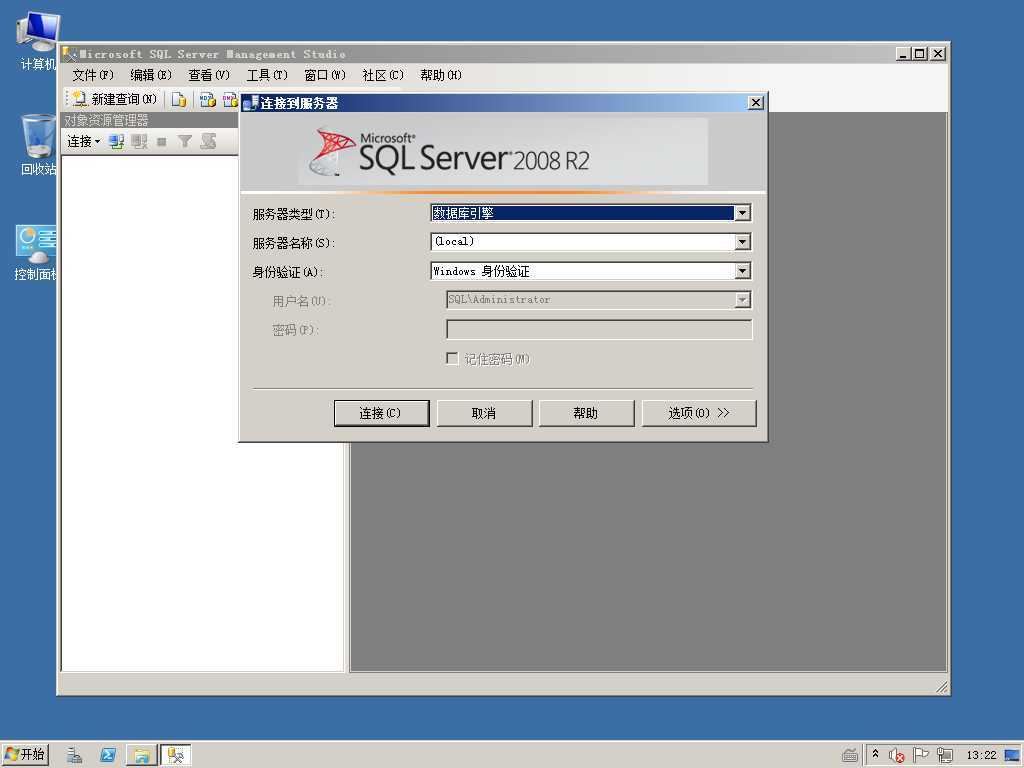The image size is (1024, 768).
Task: Click the Options (选项) button to expand
Action: tap(698, 413)
